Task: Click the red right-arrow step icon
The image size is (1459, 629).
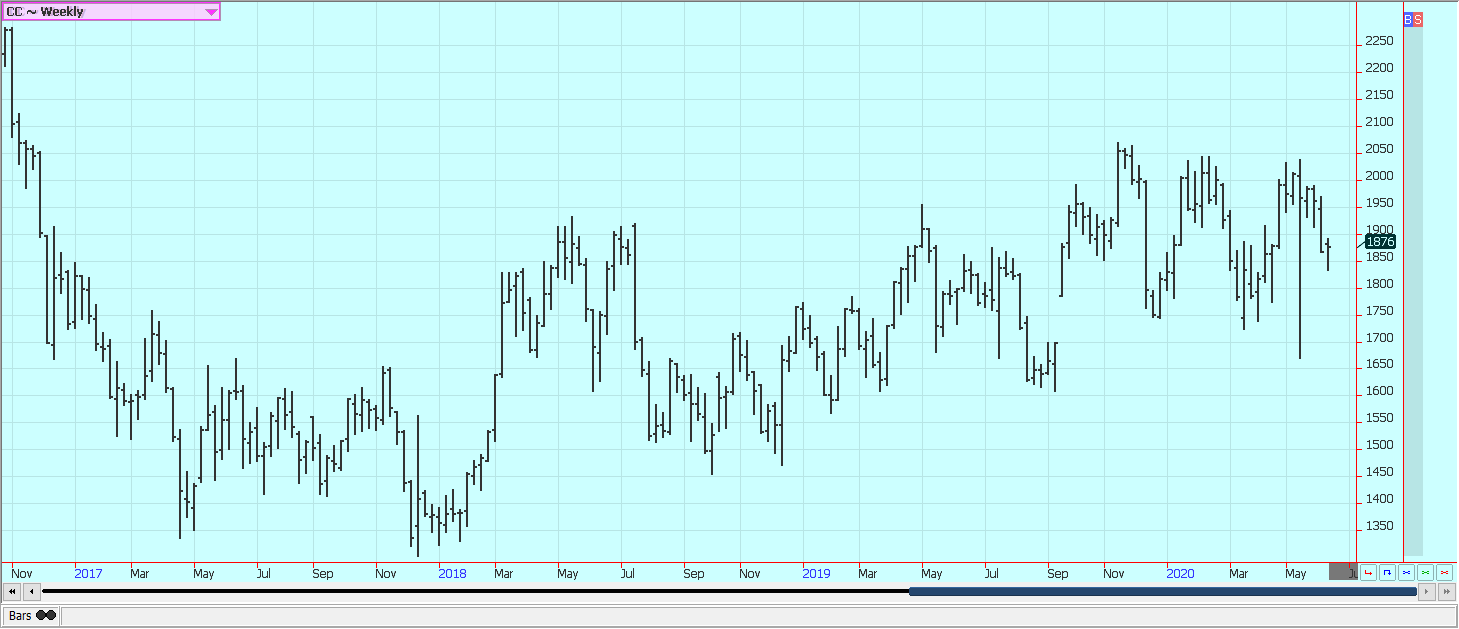Action: [x=1368, y=573]
